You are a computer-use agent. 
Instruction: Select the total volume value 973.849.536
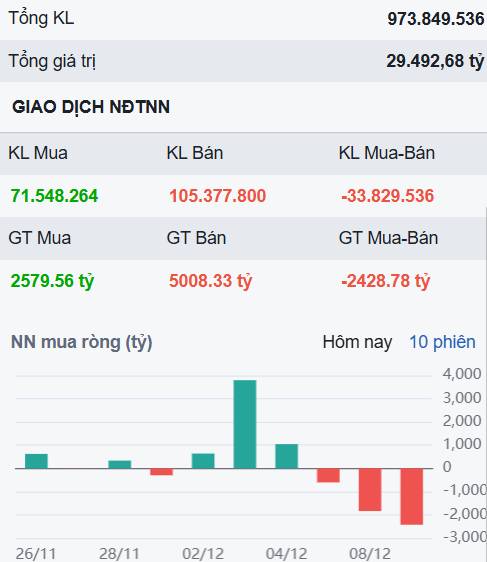pyautogui.click(x=435, y=19)
